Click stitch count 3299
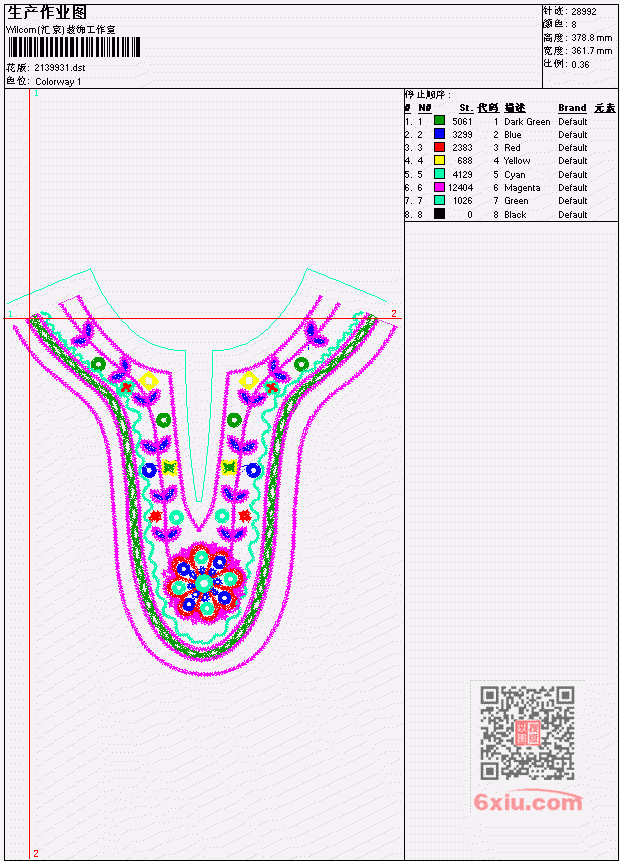620x861 pixels. pos(462,135)
